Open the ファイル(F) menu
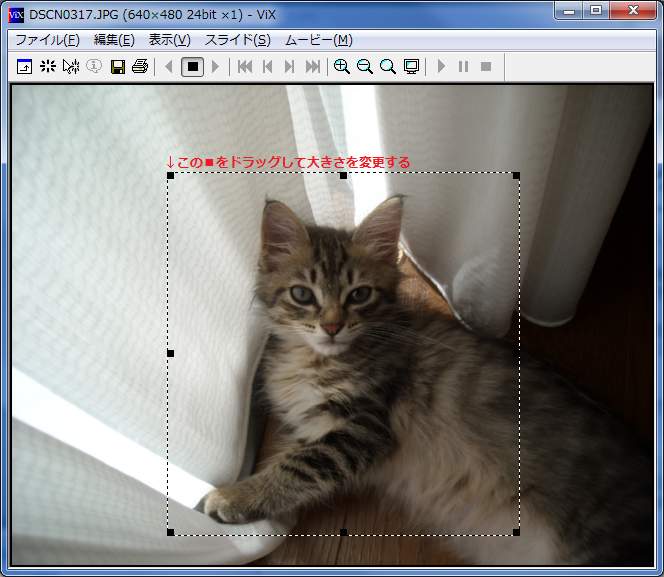664x577 pixels. [47, 40]
